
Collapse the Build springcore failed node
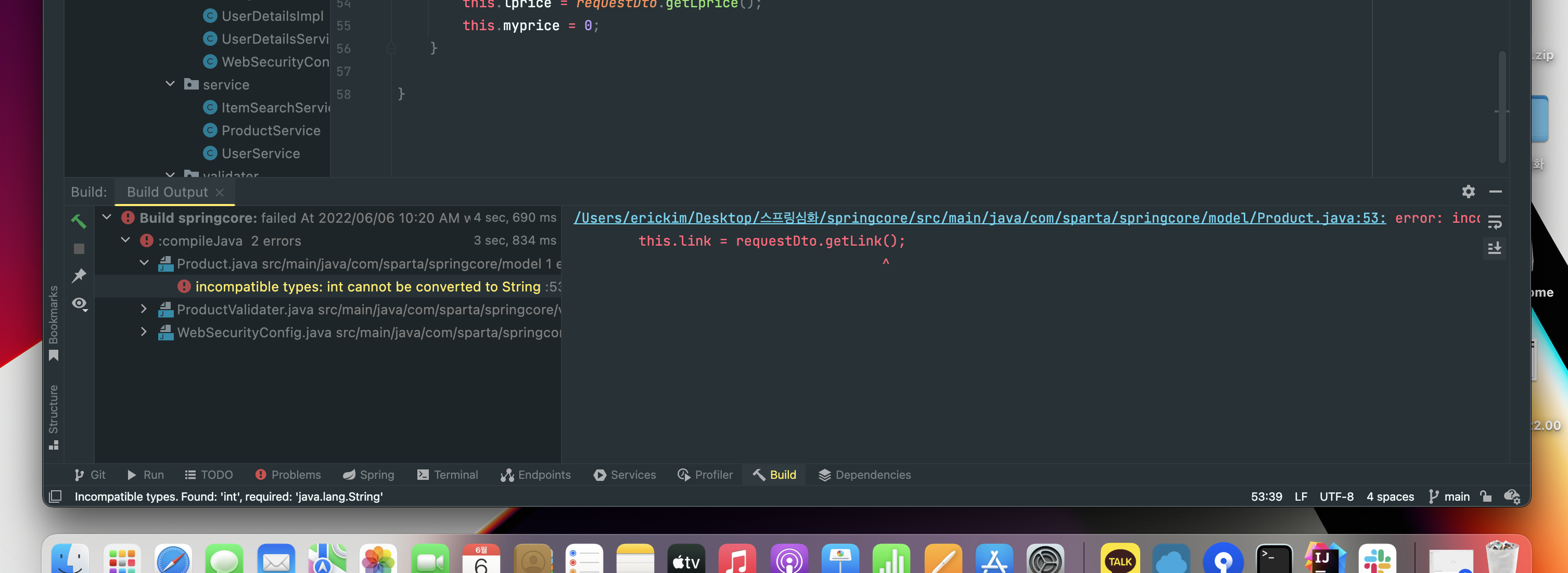click(107, 217)
